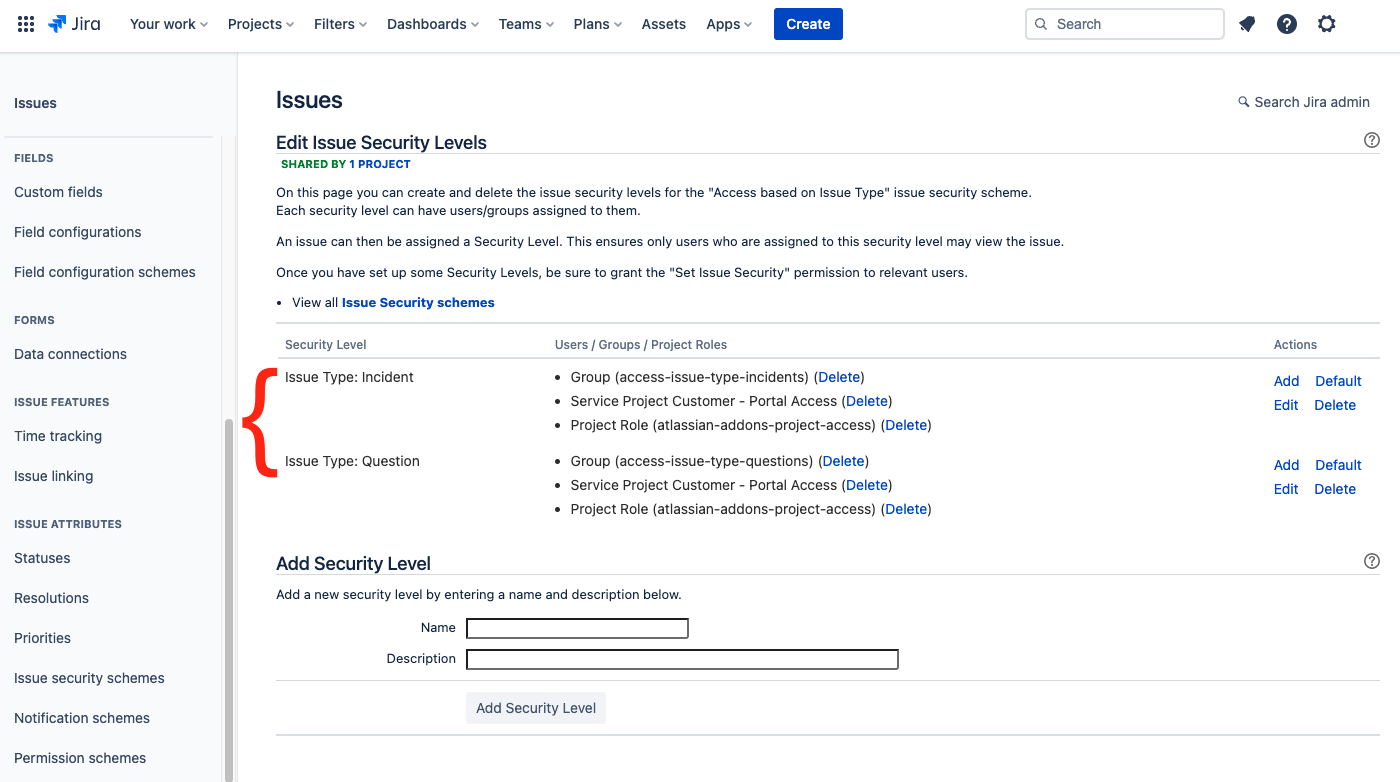Click the help icon beside Add Security Level

point(1371,561)
